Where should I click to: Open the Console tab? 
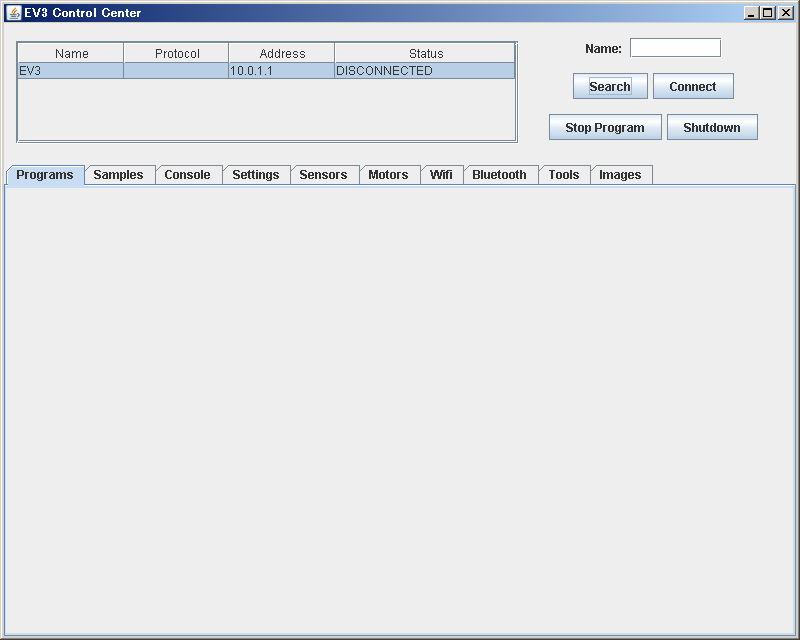pos(188,175)
